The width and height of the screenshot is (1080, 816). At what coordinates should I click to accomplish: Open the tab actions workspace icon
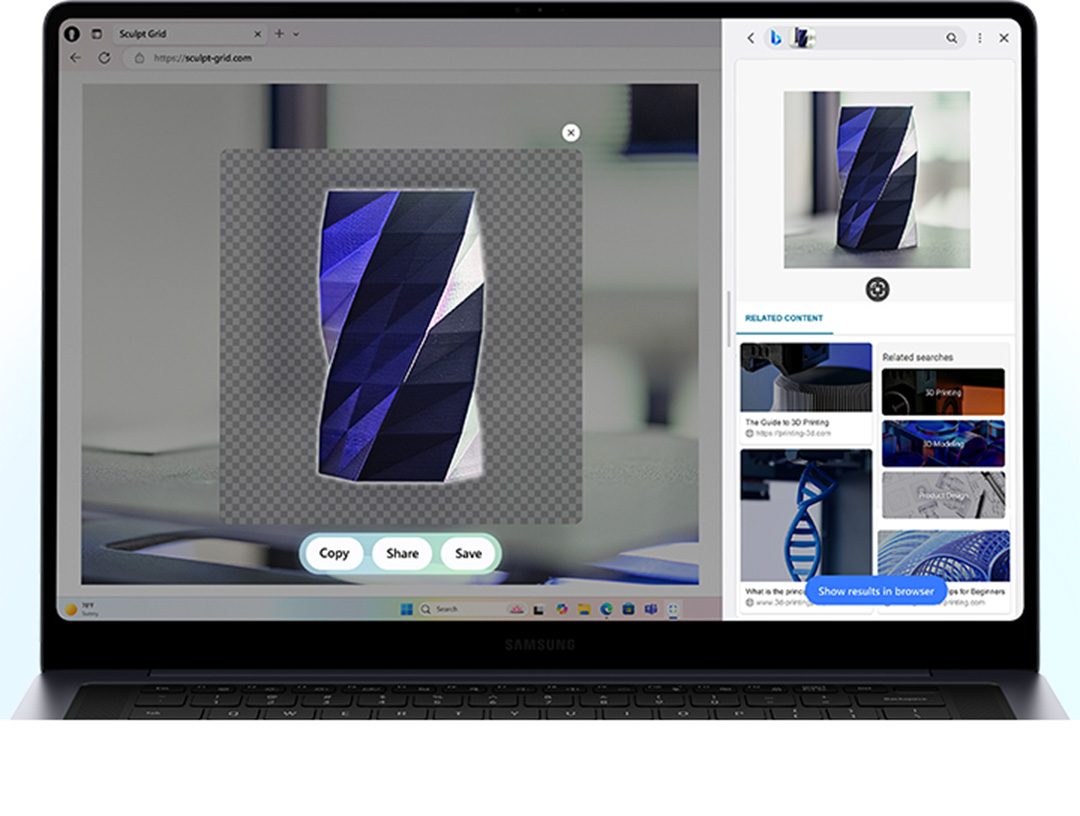(x=96, y=34)
